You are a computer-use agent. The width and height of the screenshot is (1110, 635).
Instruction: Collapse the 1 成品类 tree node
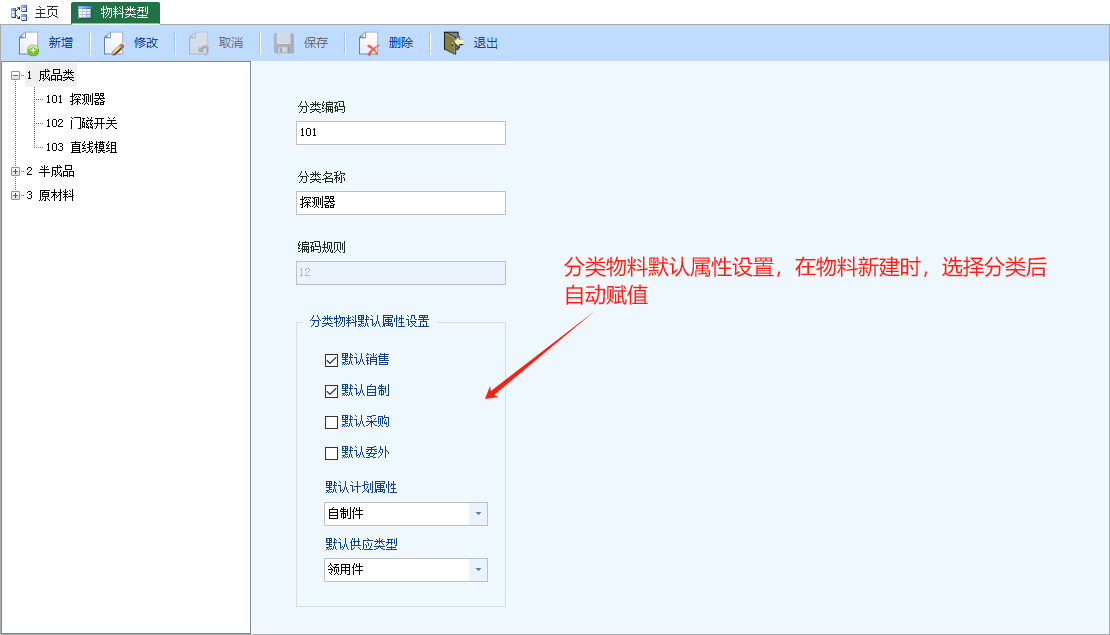[15, 75]
